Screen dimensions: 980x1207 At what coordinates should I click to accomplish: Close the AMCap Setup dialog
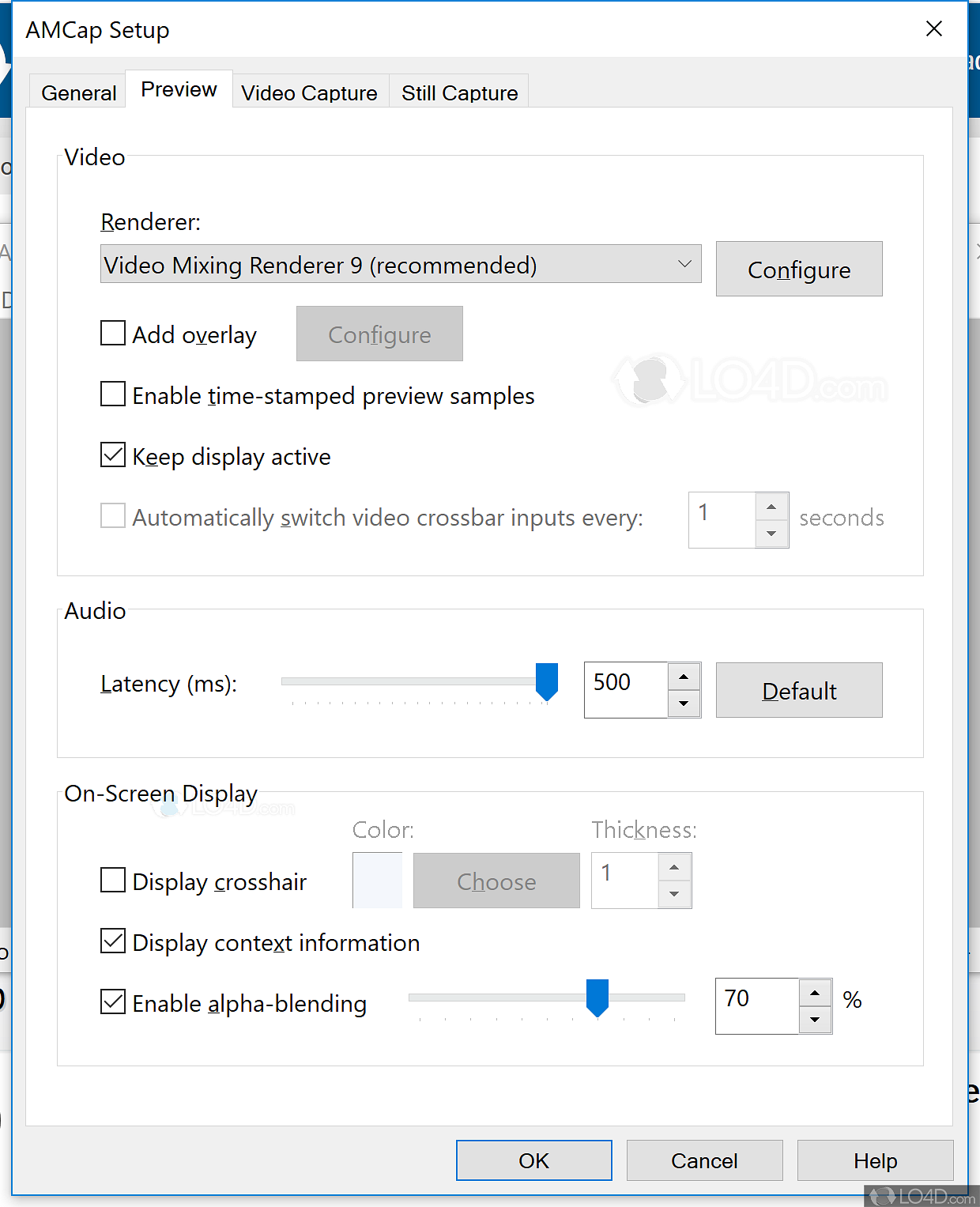933,29
